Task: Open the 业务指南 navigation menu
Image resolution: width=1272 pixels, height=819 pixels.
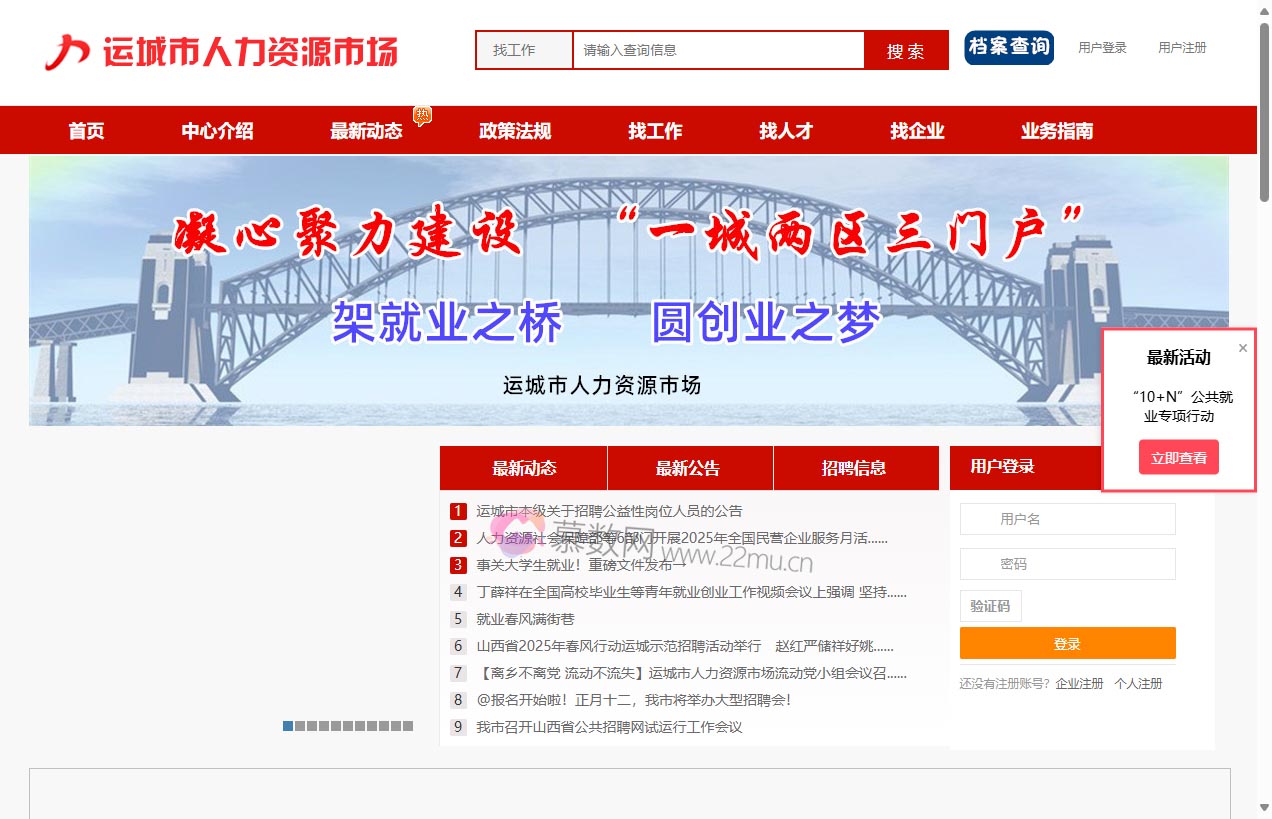Action: coord(1056,130)
